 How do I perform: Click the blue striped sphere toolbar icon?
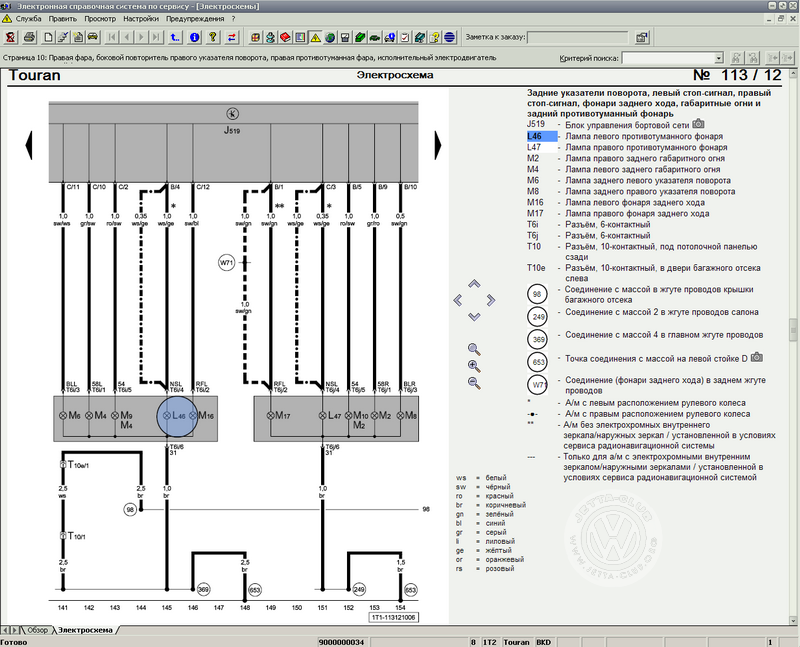coord(449,37)
